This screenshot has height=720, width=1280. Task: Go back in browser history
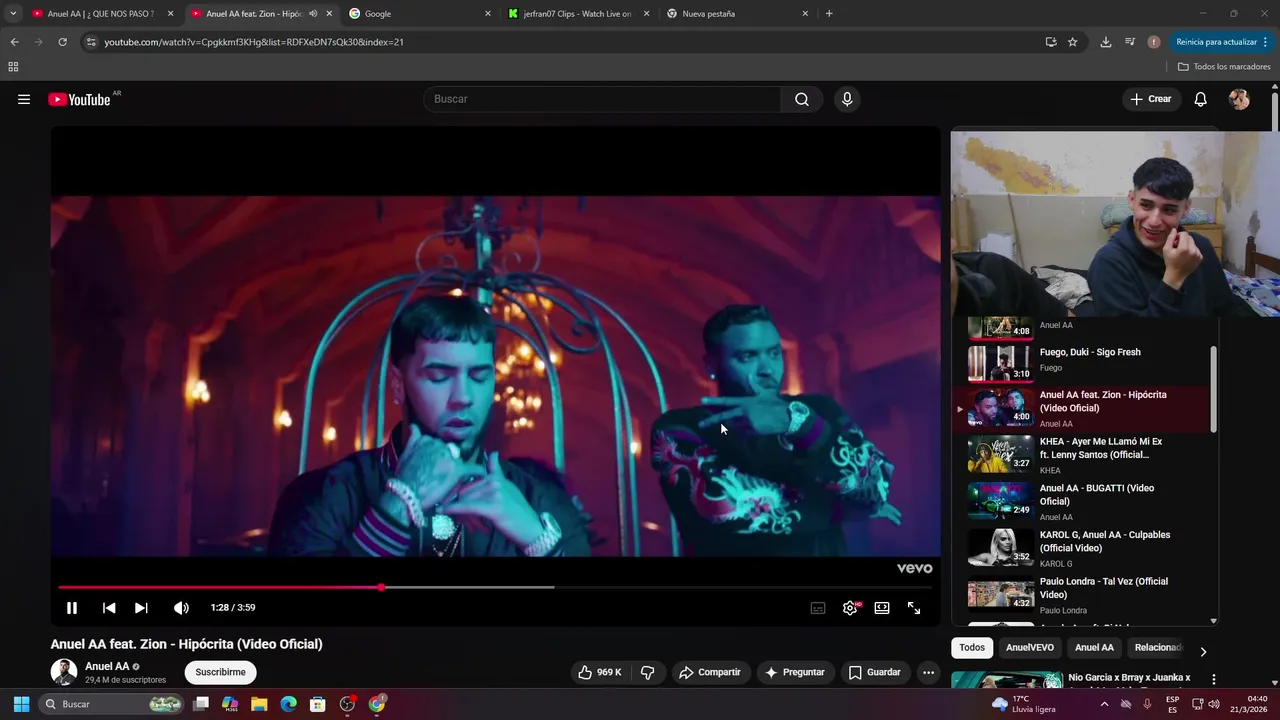tap(14, 42)
